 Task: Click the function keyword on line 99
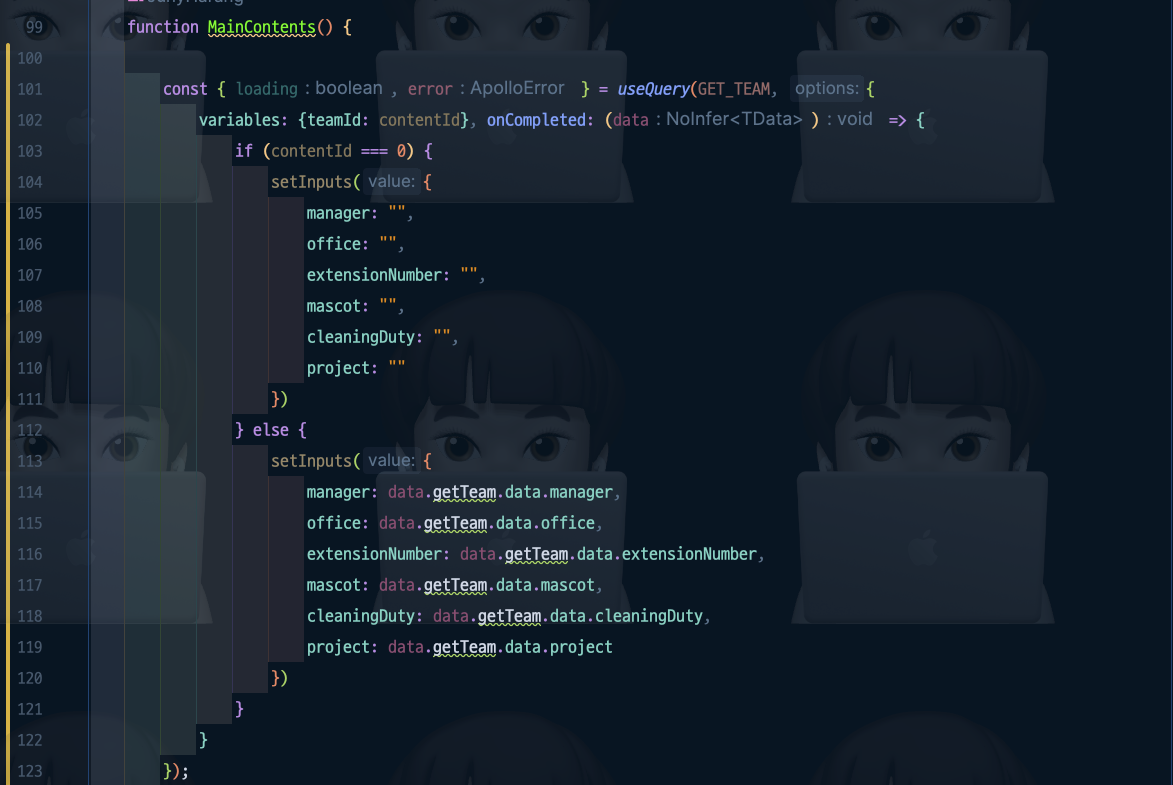click(x=162, y=27)
